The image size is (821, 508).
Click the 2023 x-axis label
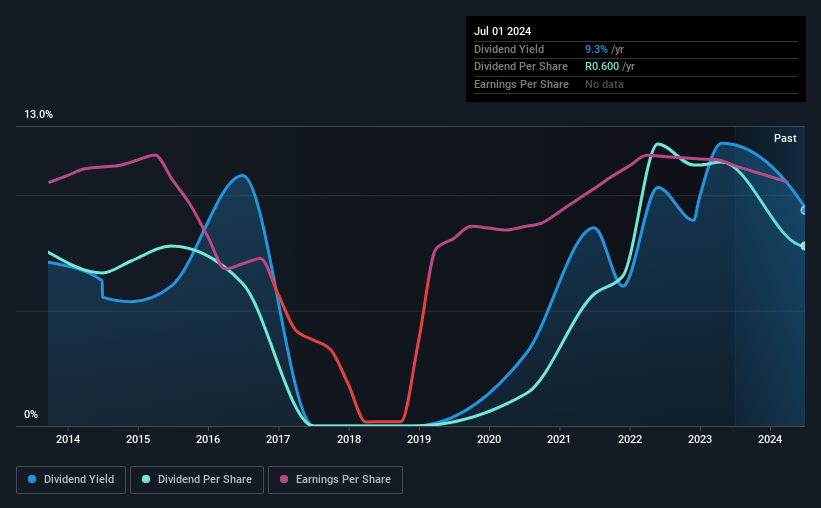[700, 439]
